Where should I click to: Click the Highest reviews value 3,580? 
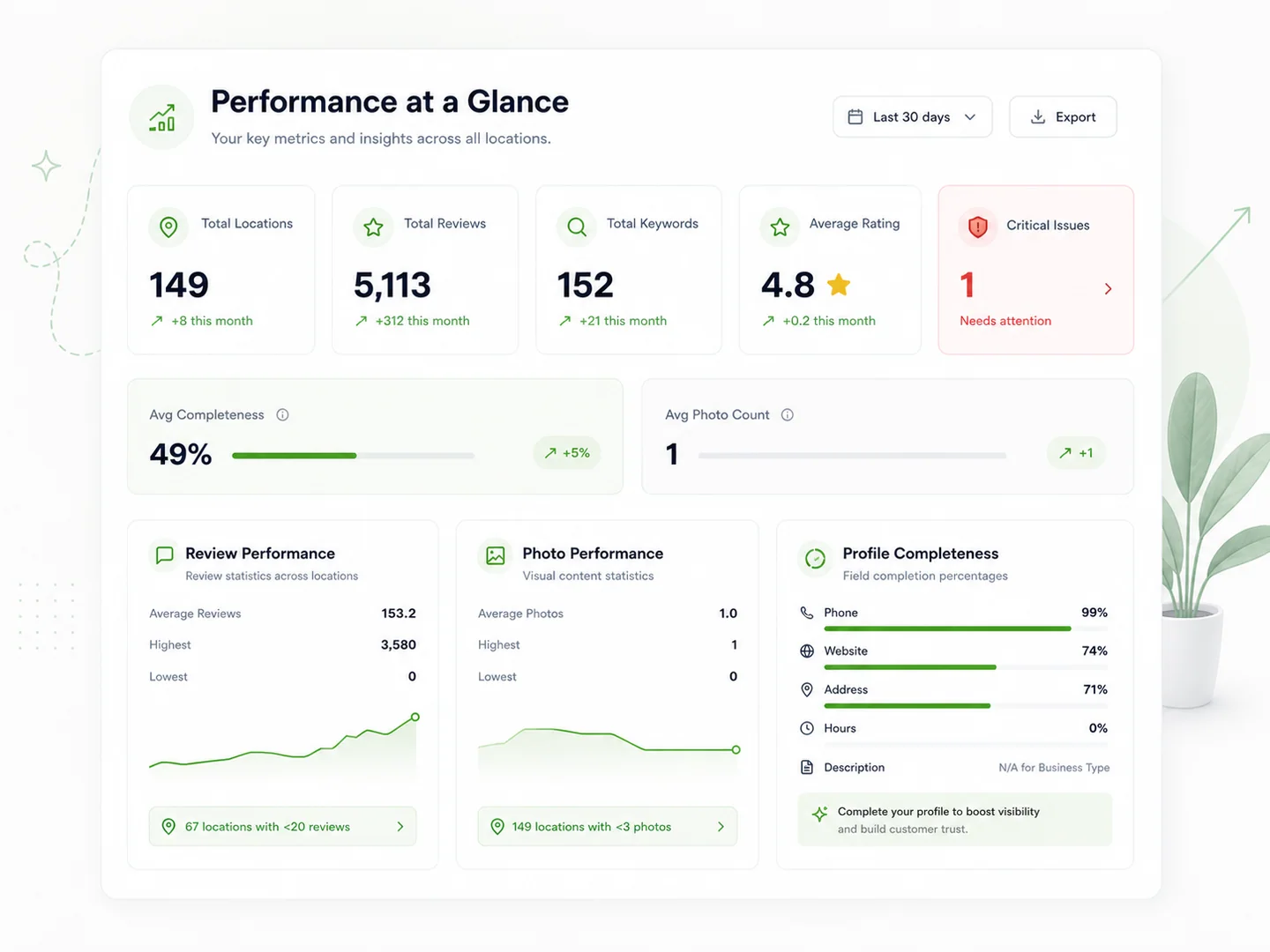pyautogui.click(x=399, y=645)
